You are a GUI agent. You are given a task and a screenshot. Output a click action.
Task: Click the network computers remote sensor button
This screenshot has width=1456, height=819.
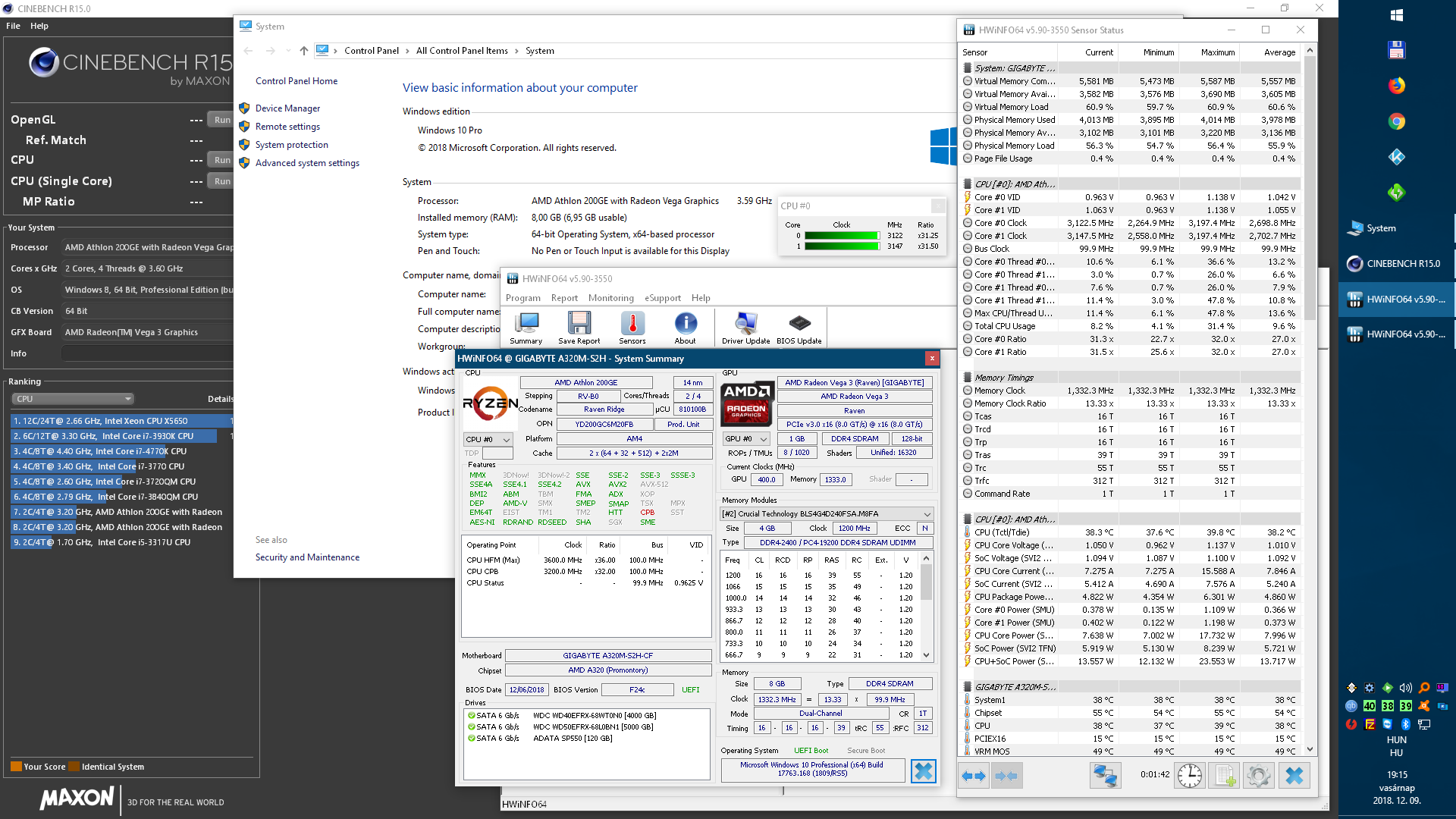click(x=1105, y=776)
